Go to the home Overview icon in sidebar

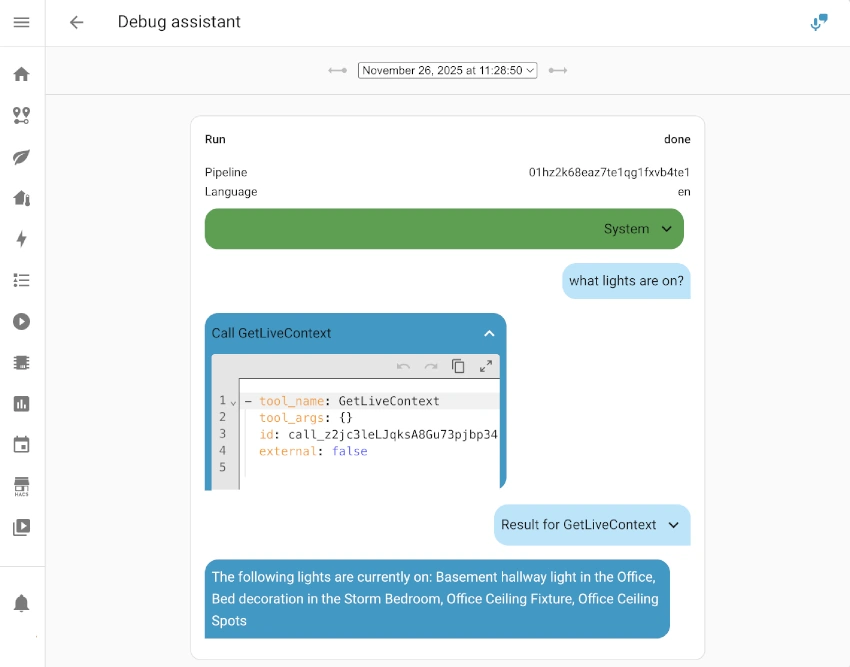tap(21, 74)
